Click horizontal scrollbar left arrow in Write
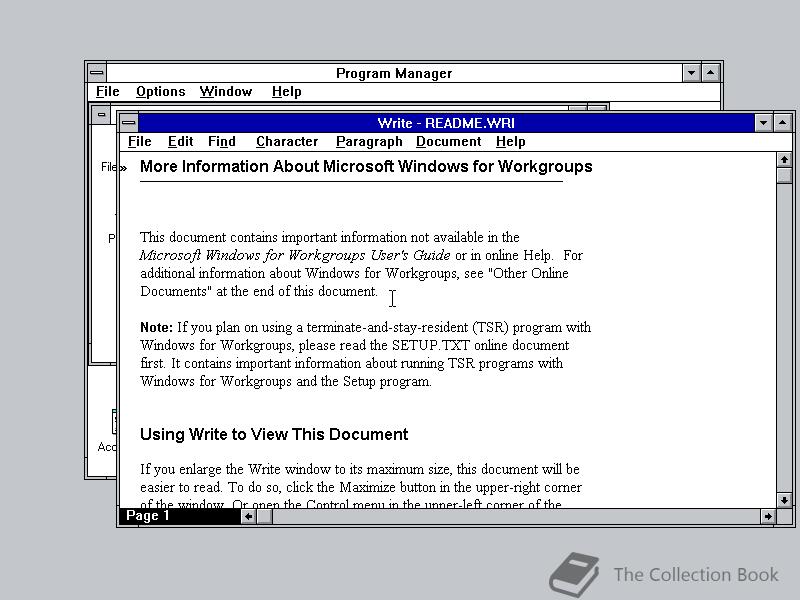The image size is (800, 600). click(x=248, y=516)
